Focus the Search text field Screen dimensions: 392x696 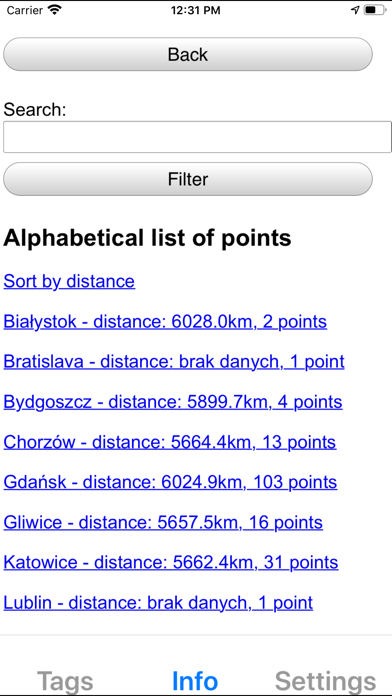197,137
